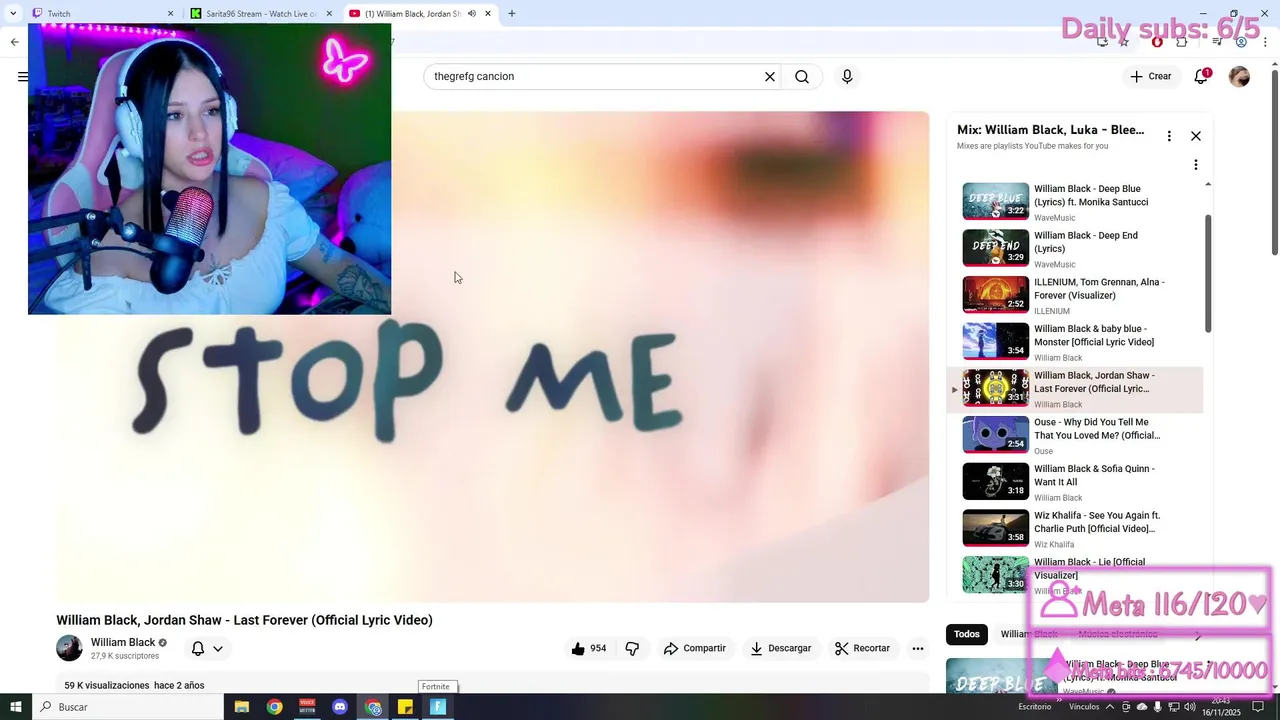Play Wiz Khalifa - See You Again
The image size is (1280, 720).
tap(1076, 529)
